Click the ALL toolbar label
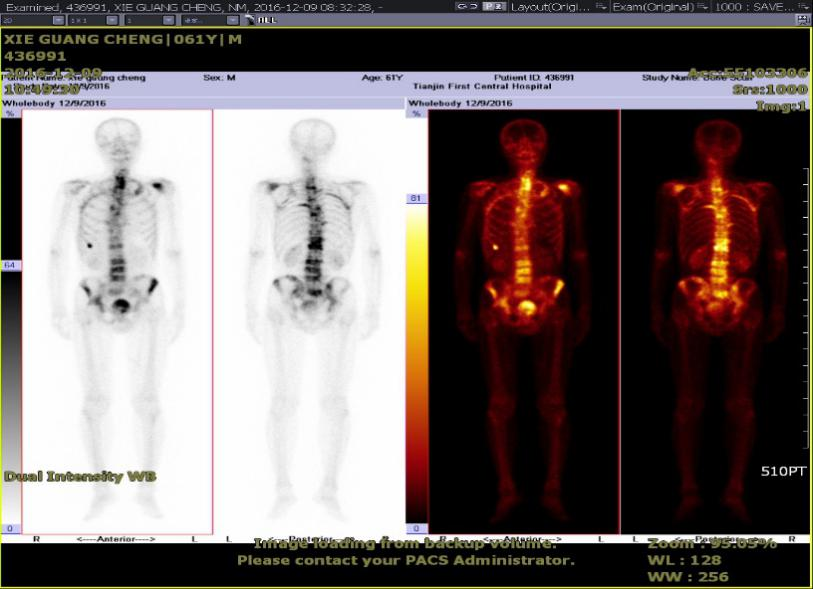The height and width of the screenshot is (589, 813). 267,20
